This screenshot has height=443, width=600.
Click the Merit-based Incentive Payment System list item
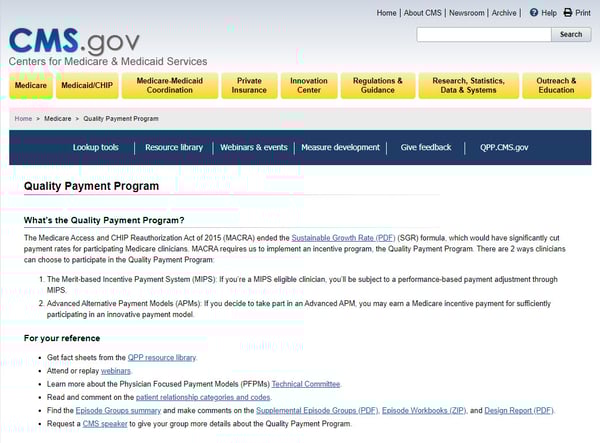pyautogui.click(x=302, y=285)
